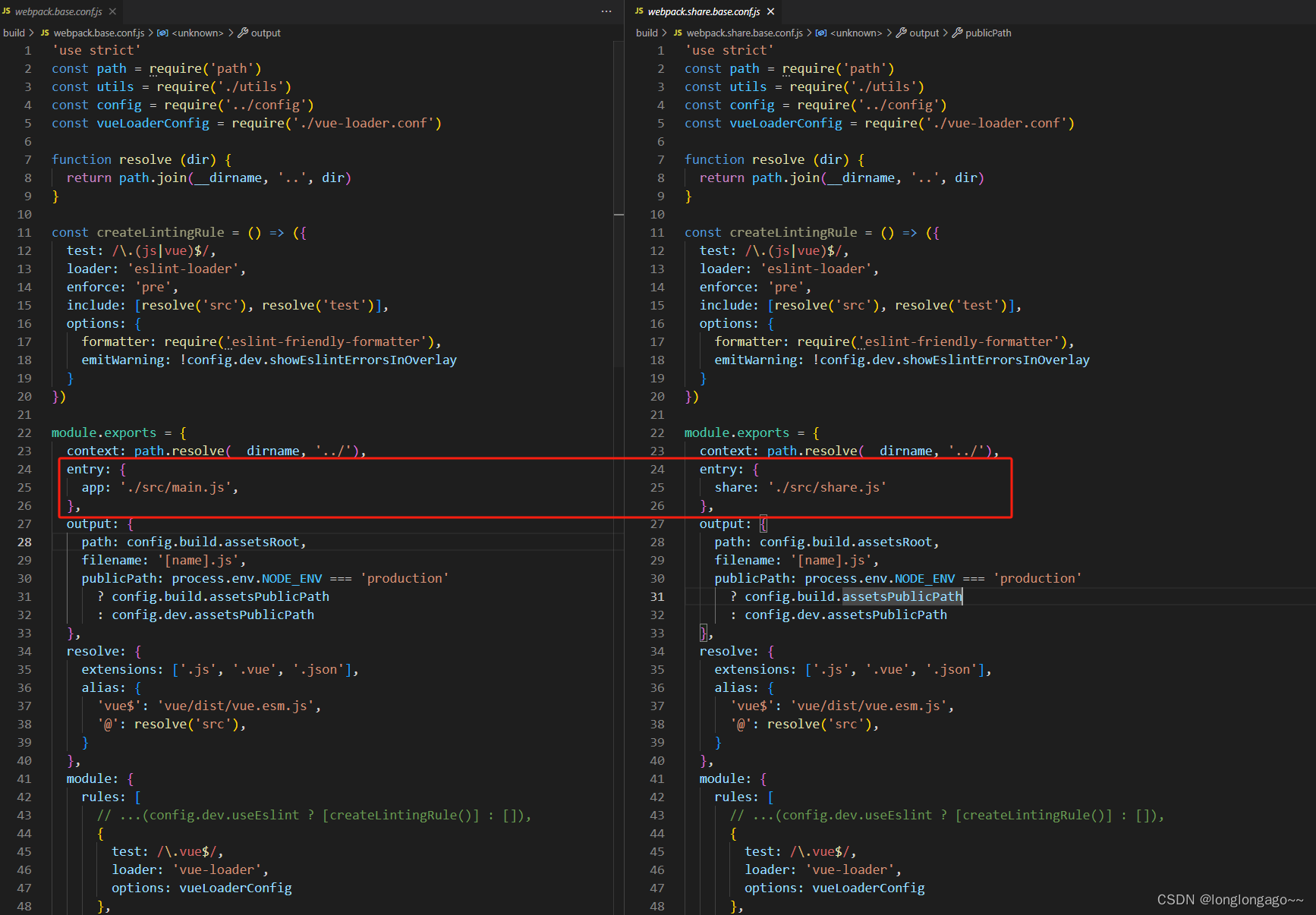Click JS file icon on webpack.base.conf.js tab

coord(6,11)
